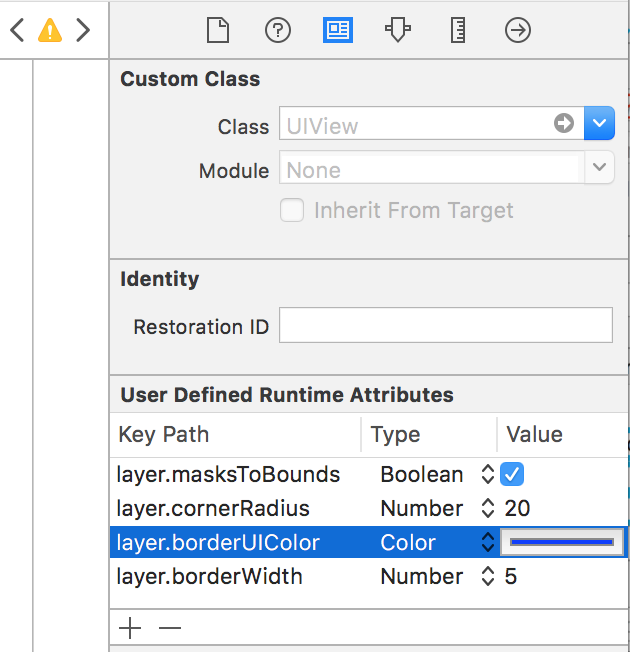Click Boolean type of masksToBounds
Image resolution: width=630 pixels, height=652 pixels.
422,474
